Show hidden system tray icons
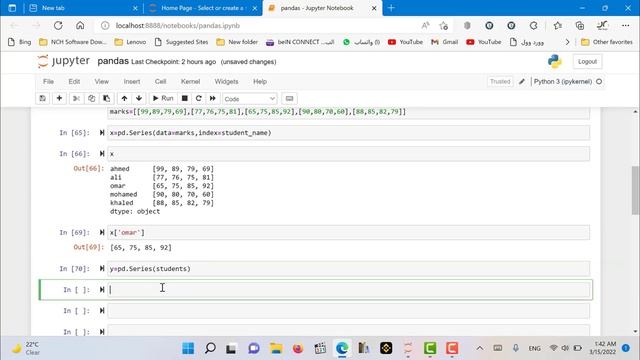 coord(480,348)
